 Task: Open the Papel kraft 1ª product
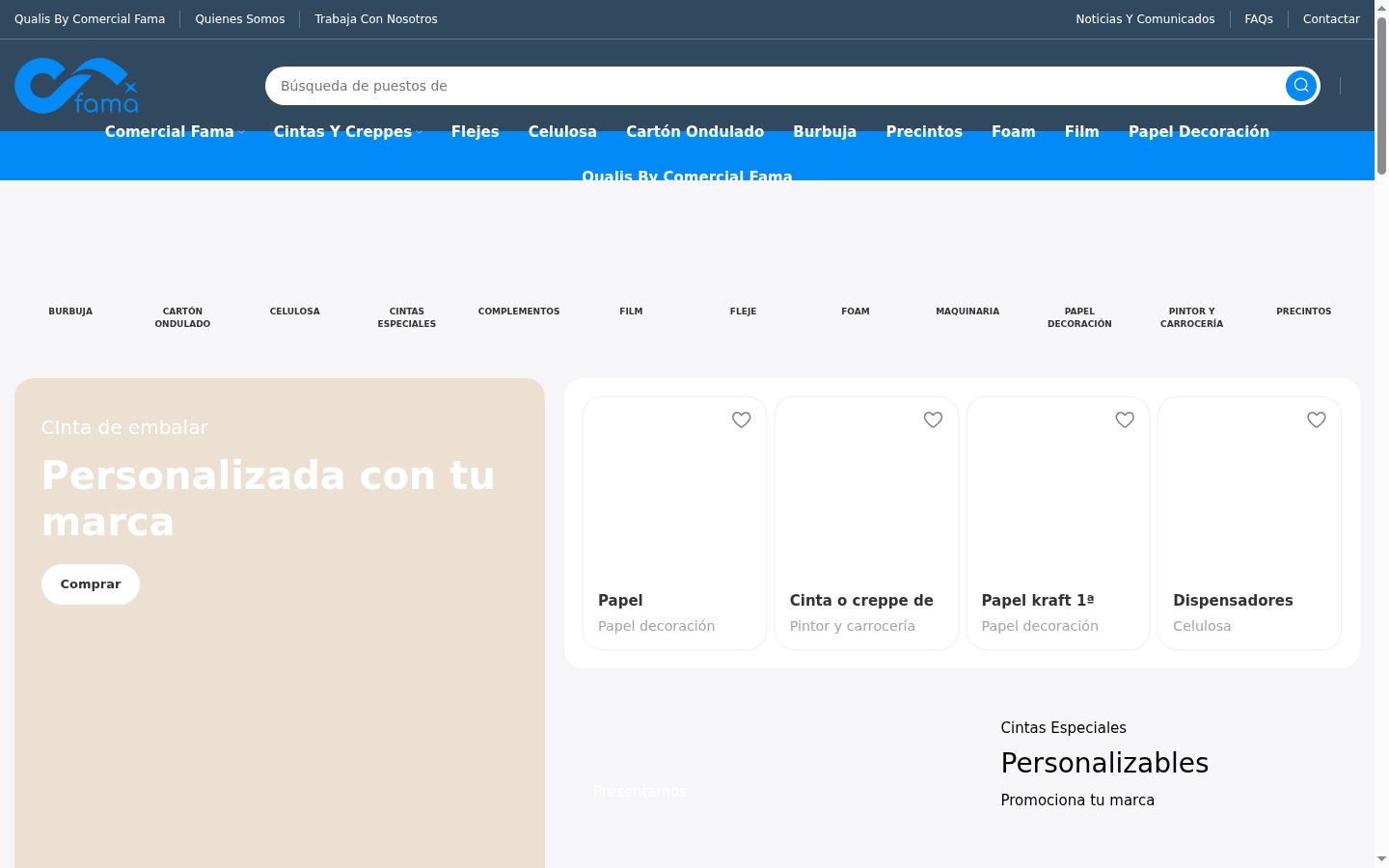click(x=1038, y=600)
